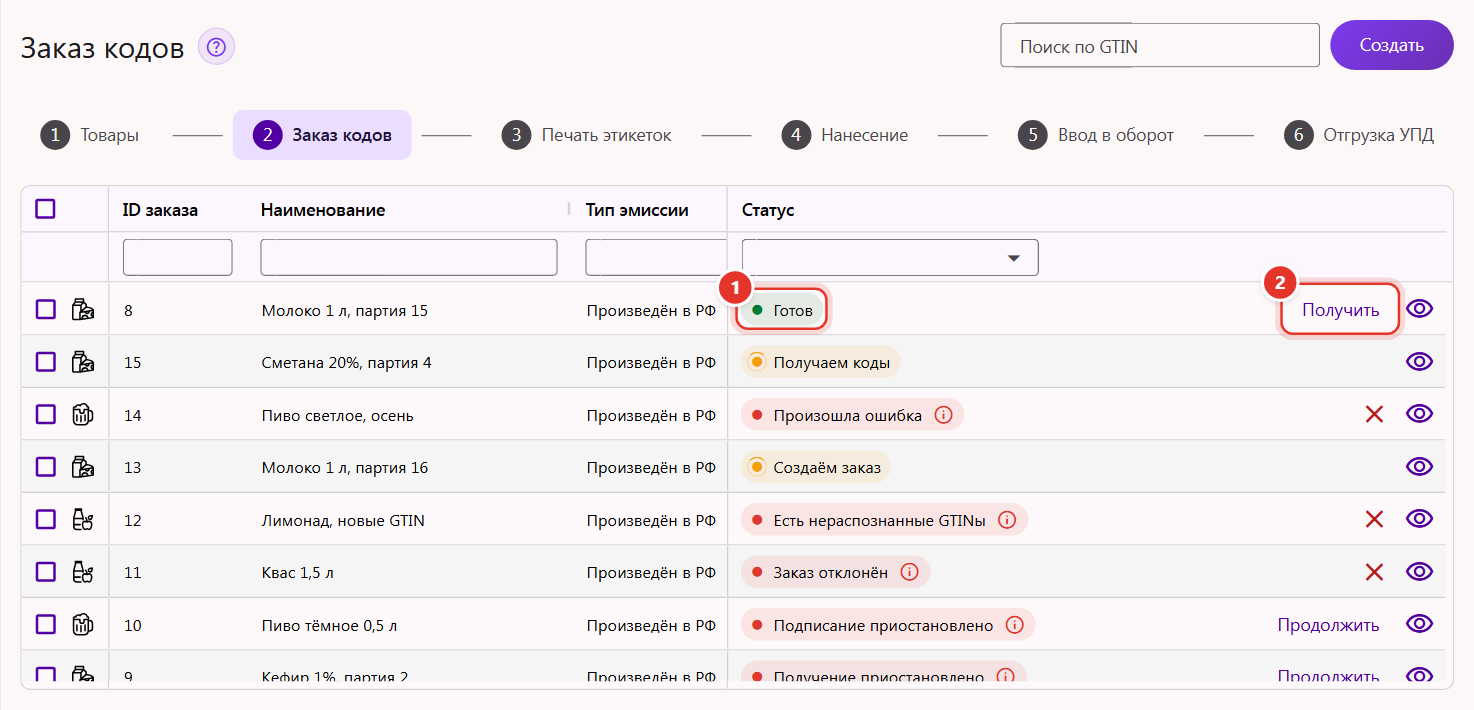Switch to step 4 Нанесение

845,135
